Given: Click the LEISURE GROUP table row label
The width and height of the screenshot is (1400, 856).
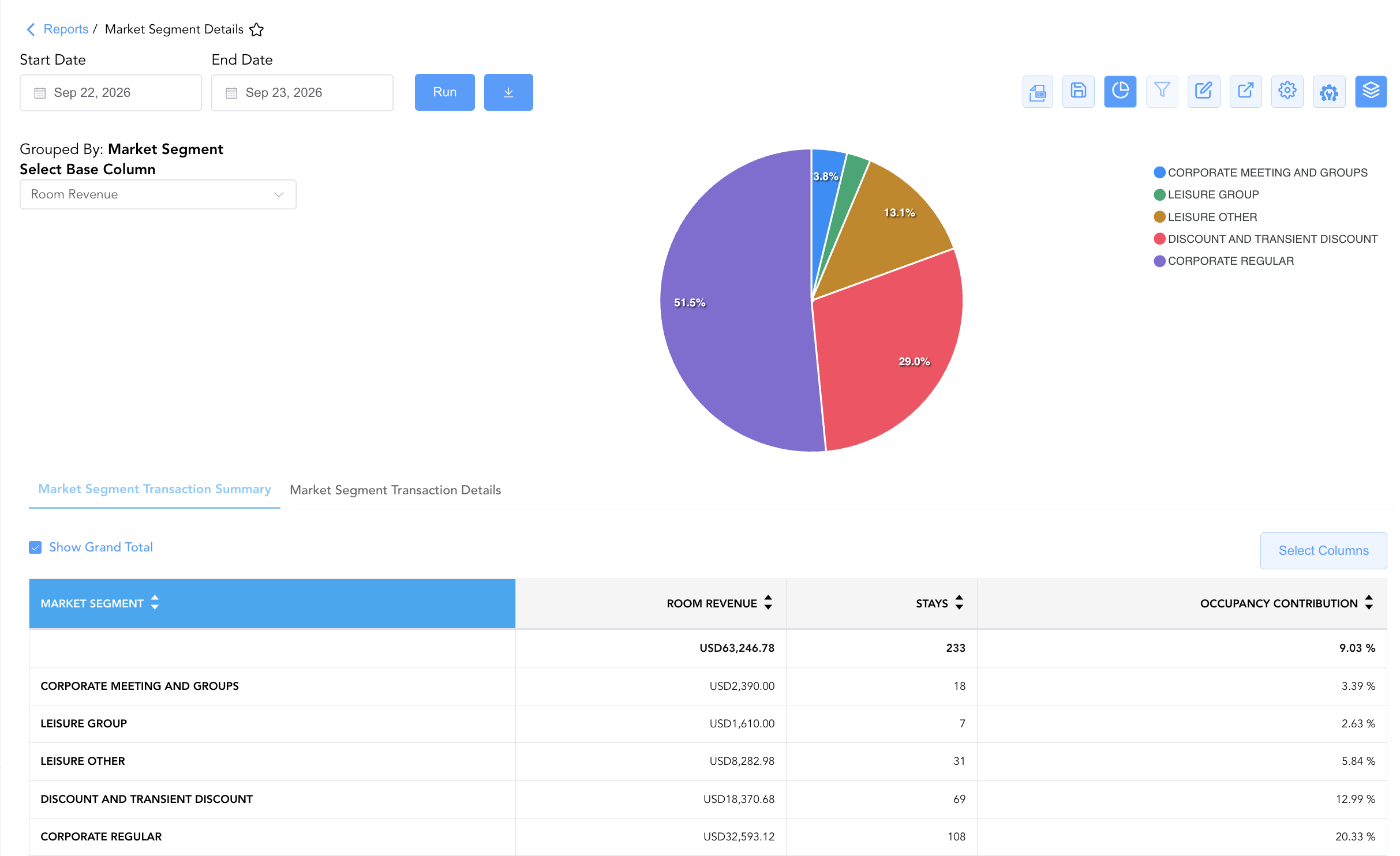Looking at the screenshot, I should pos(84,723).
